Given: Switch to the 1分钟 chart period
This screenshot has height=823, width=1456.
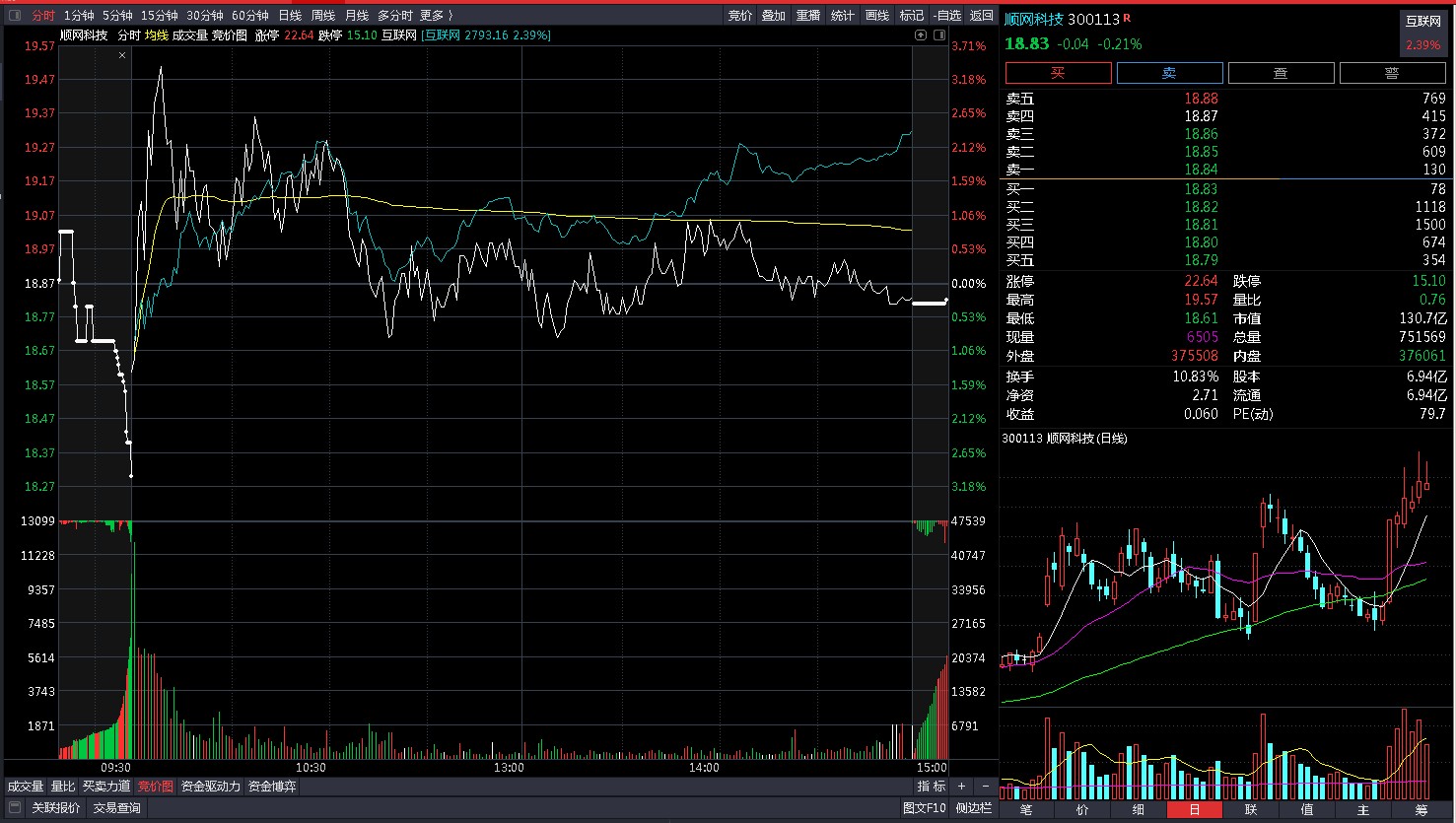Looking at the screenshot, I should 79,16.
